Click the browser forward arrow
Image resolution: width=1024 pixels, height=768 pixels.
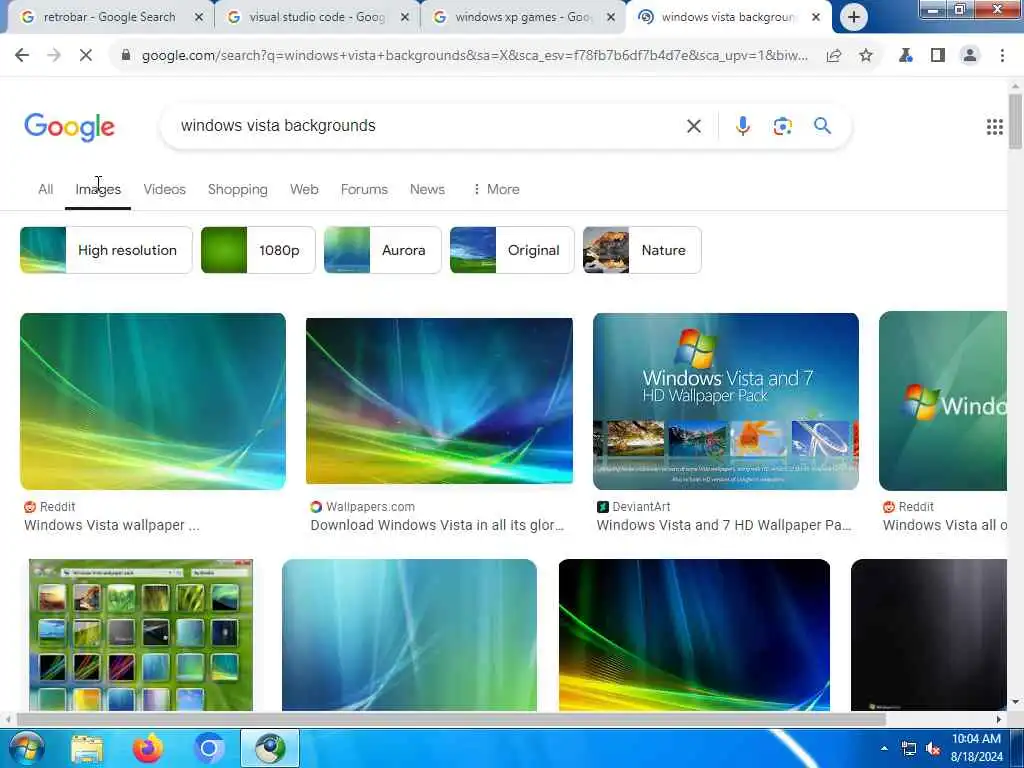54,56
